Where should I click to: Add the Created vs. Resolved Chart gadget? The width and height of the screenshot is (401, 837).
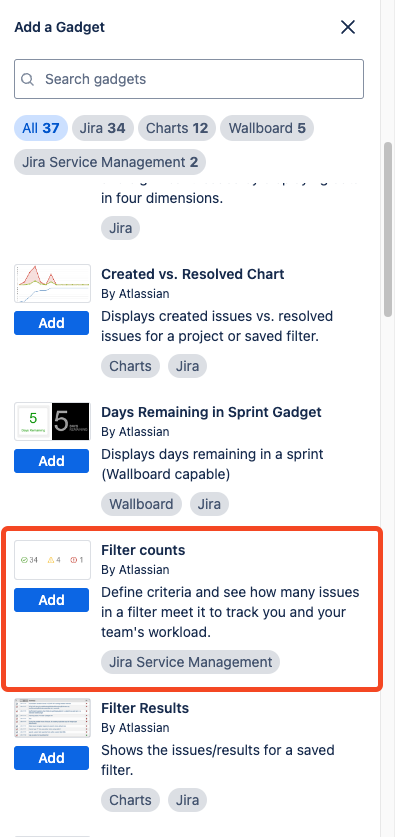pyautogui.click(x=51, y=323)
